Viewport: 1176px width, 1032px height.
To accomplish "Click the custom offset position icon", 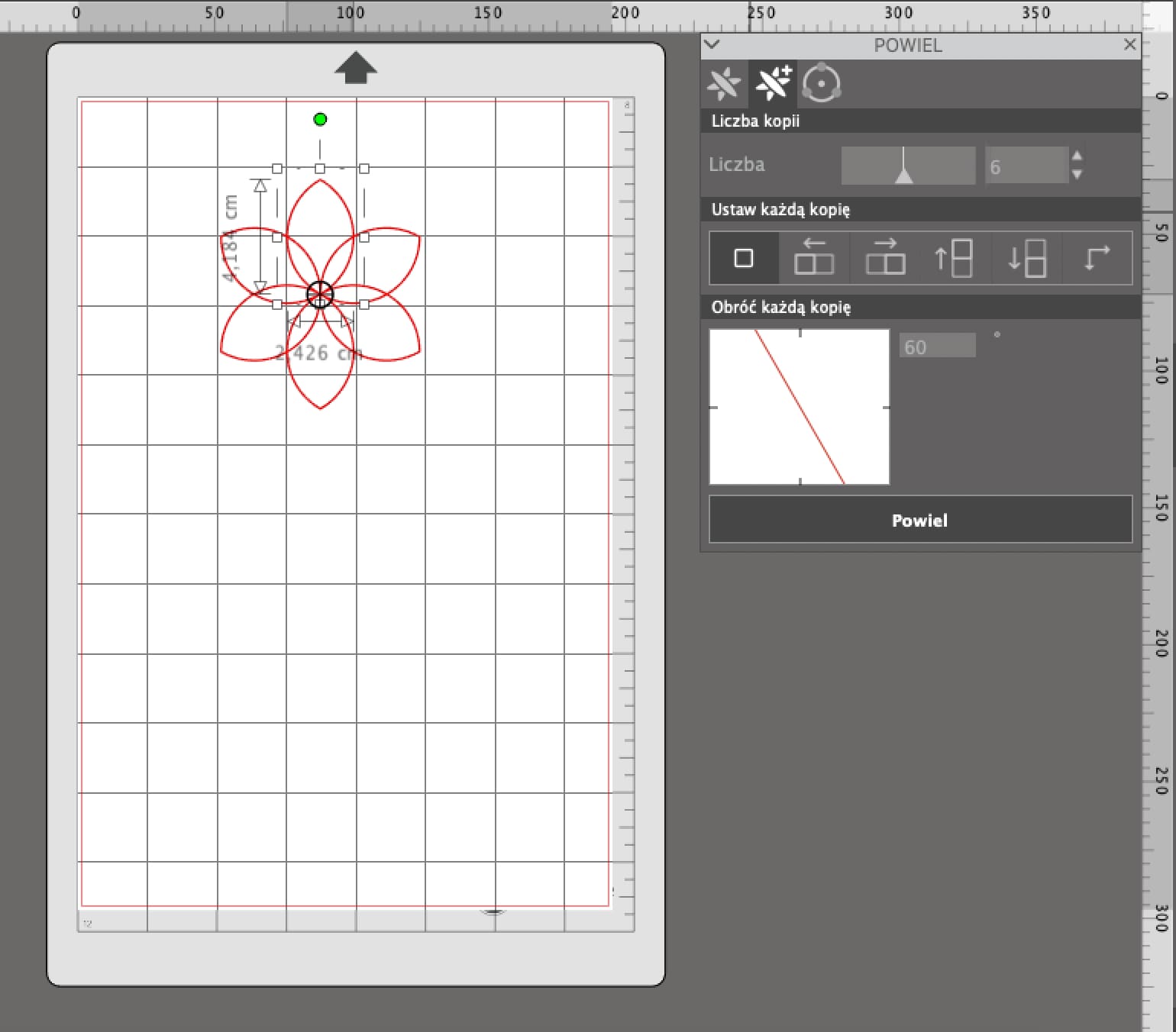I will pos(1097,259).
